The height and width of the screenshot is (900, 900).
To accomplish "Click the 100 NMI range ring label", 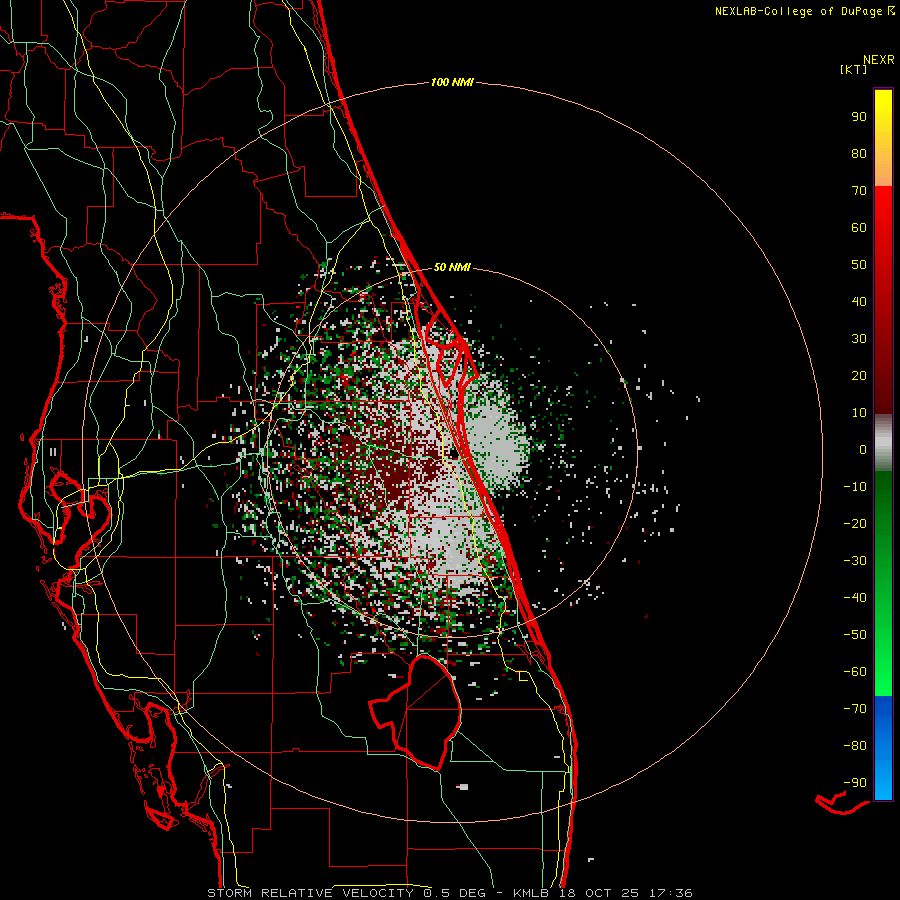I will click(x=452, y=82).
